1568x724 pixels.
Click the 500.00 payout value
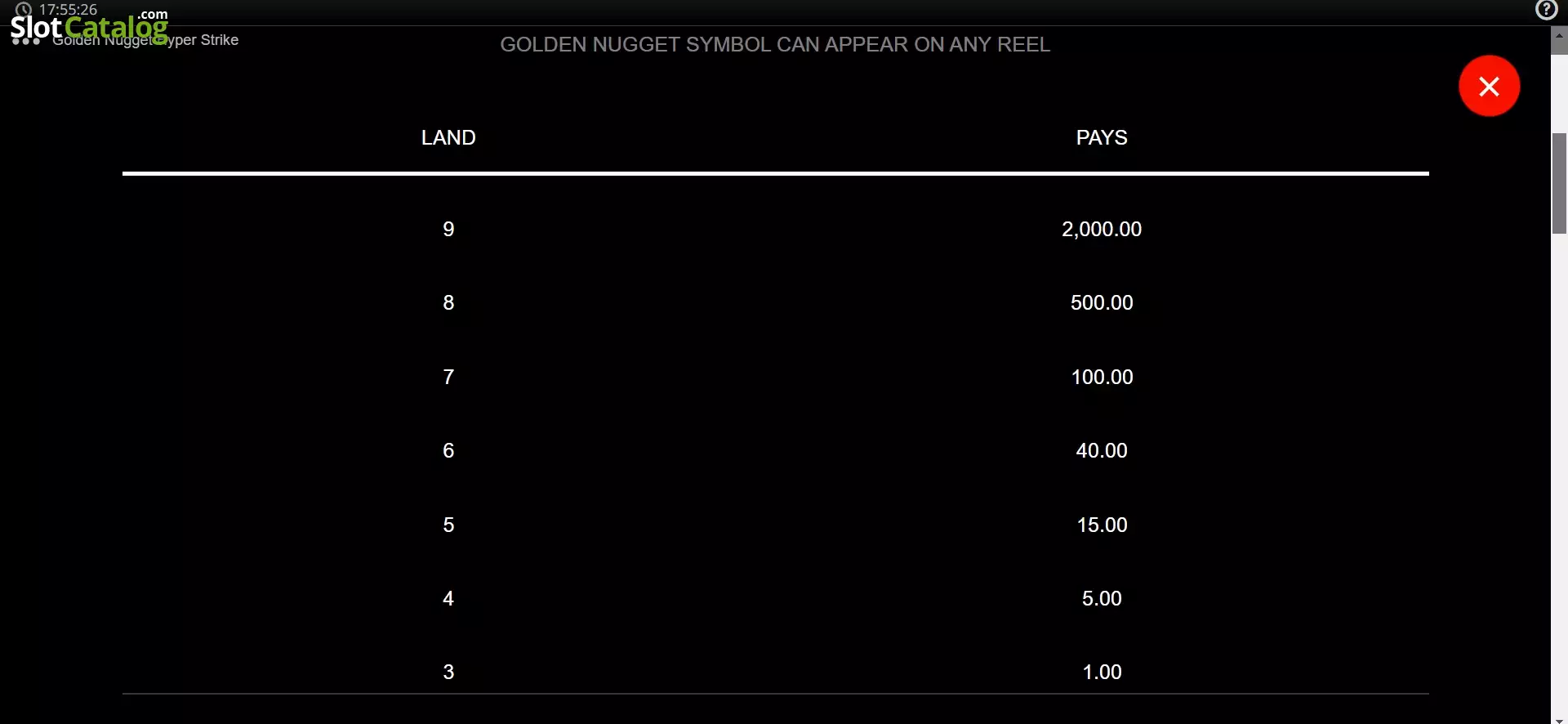pos(1102,302)
